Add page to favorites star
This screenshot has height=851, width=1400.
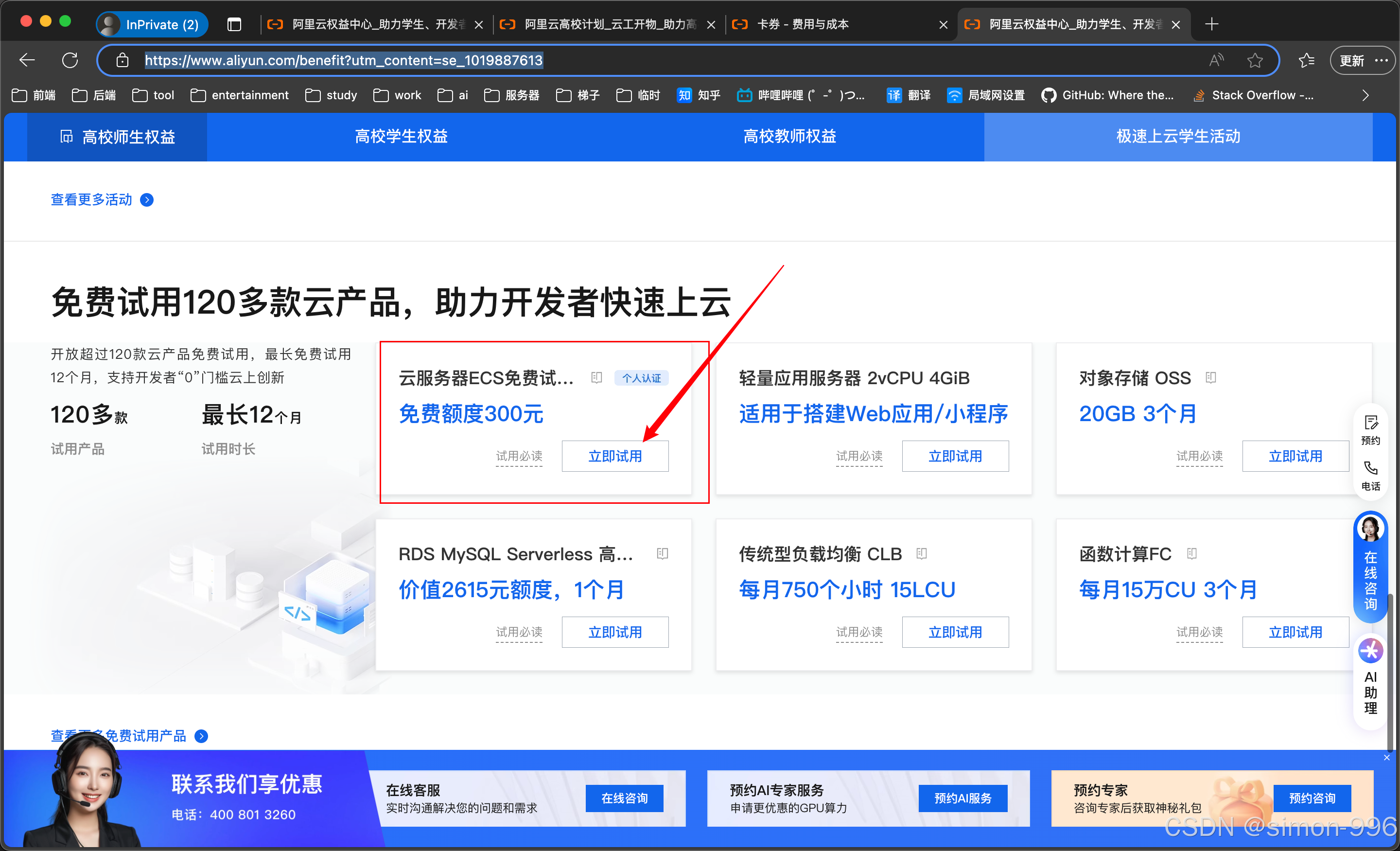tap(1255, 60)
